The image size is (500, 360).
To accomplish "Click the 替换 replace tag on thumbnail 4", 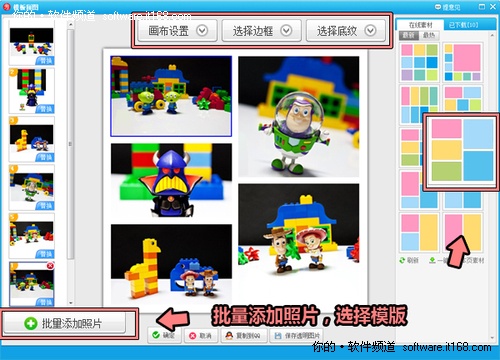I will click(46, 205).
